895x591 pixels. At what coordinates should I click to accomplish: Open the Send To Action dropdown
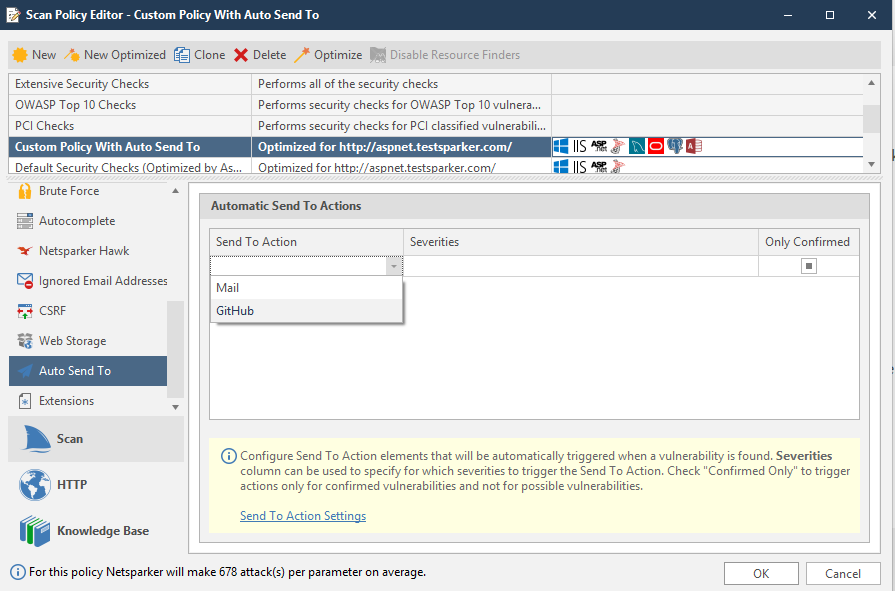pos(393,265)
